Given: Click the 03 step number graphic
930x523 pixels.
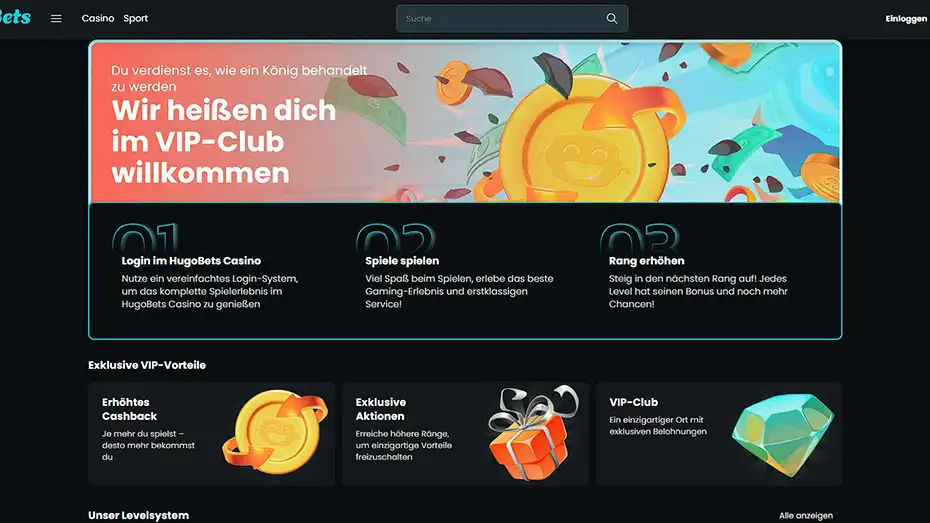Looking at the screenshot, I should (639, 237).
